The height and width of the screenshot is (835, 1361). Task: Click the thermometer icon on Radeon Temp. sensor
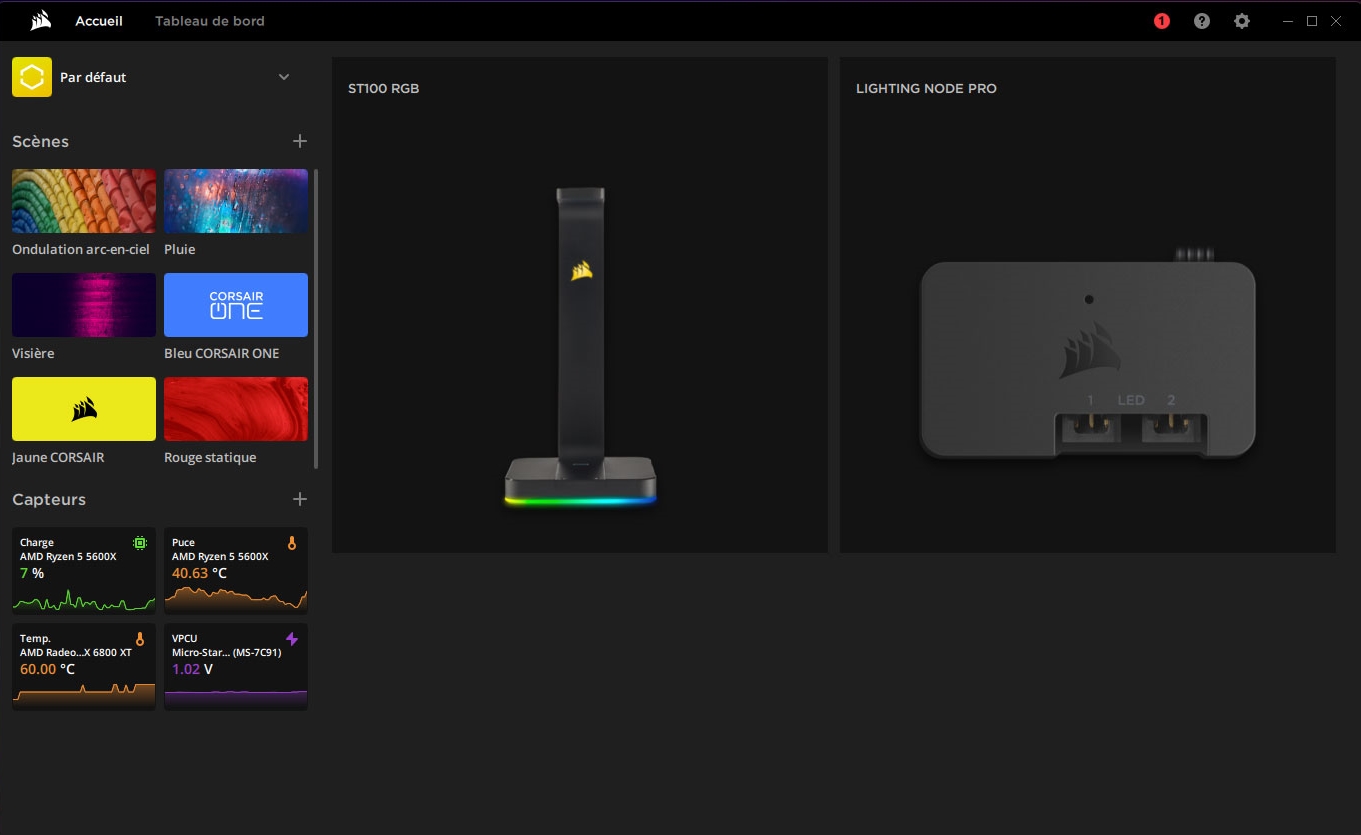point(140,639)
